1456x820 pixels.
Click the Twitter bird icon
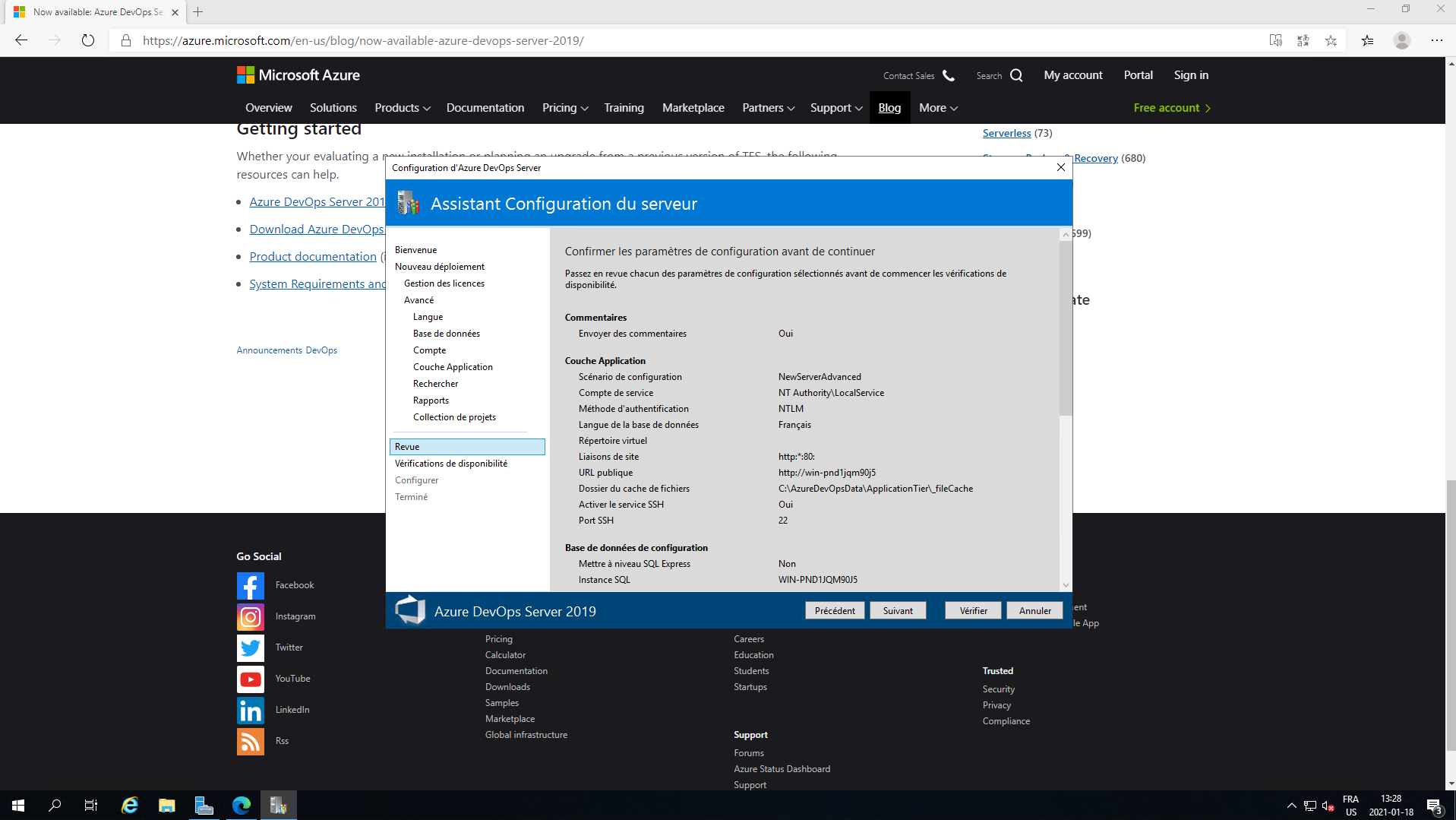(250, 647)
